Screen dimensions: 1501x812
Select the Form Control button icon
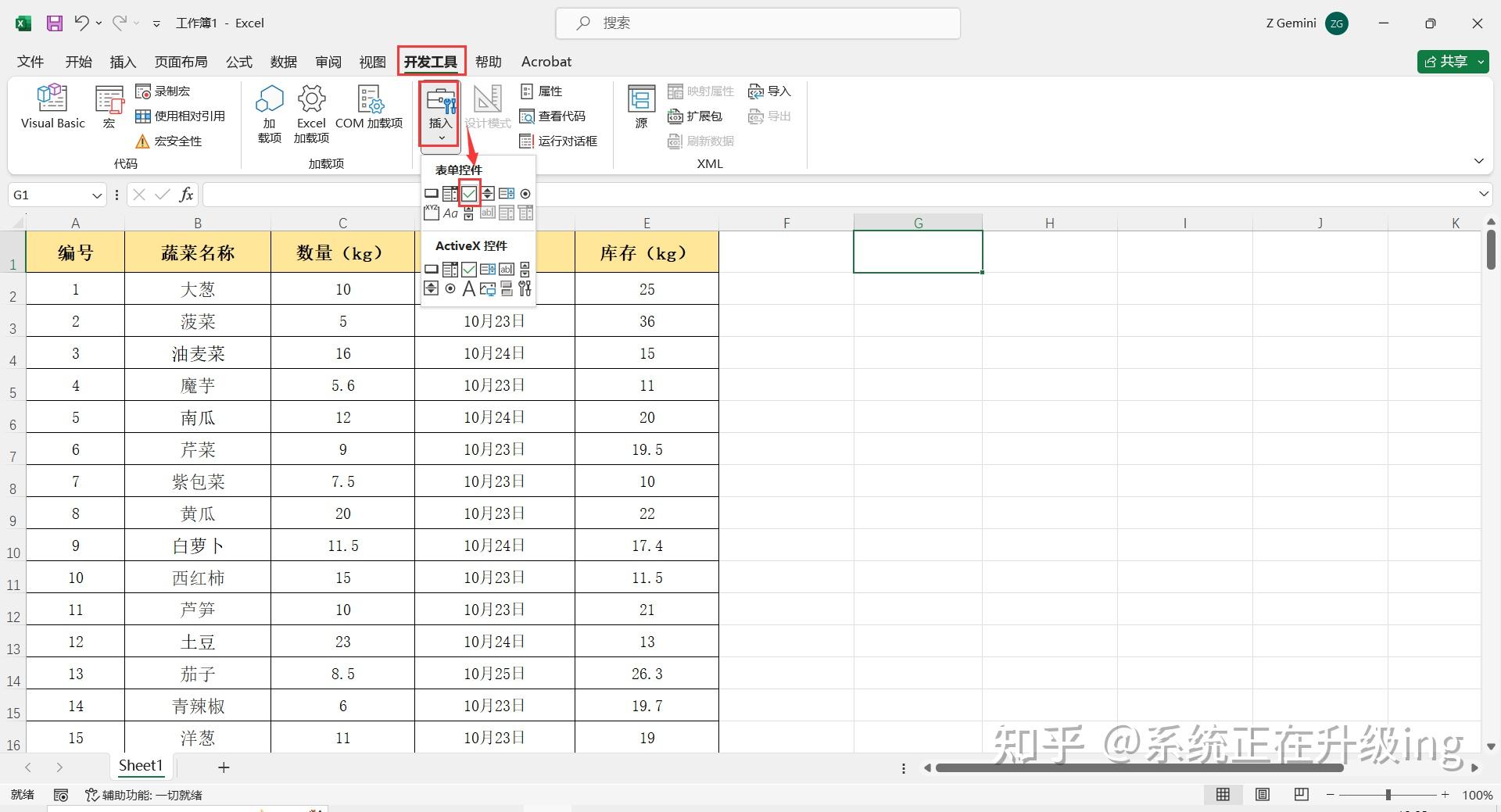(432, 193)
